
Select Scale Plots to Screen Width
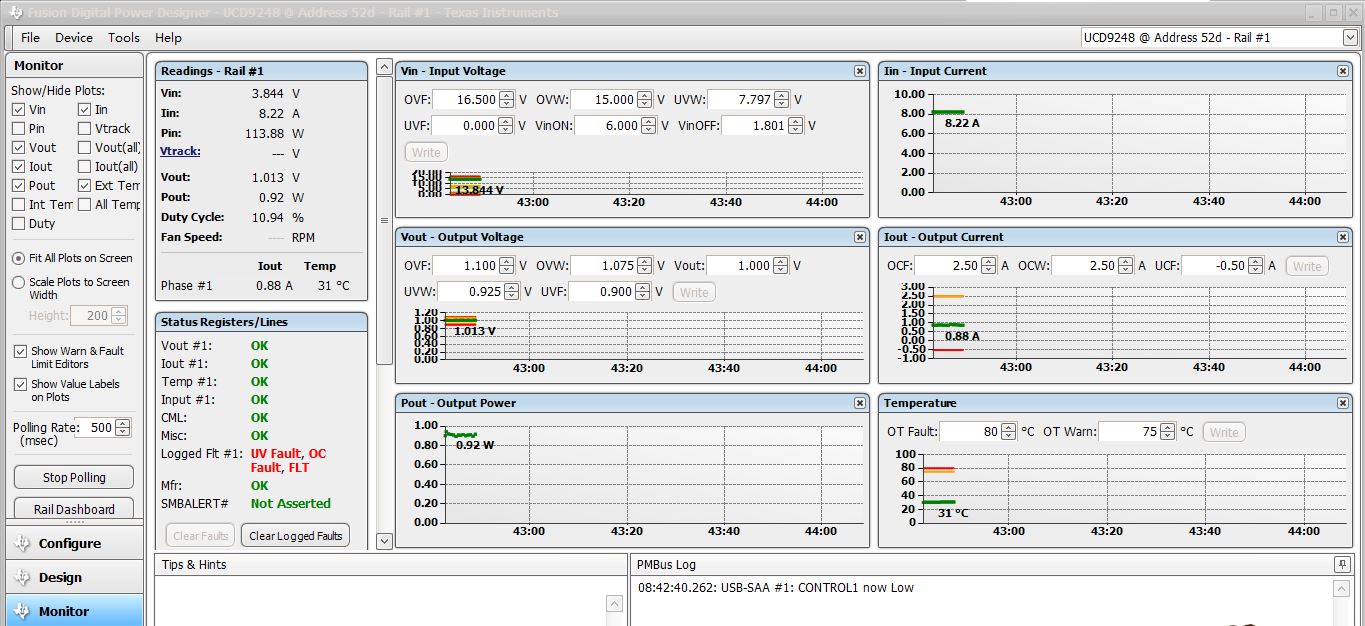(x=19, y=283)
